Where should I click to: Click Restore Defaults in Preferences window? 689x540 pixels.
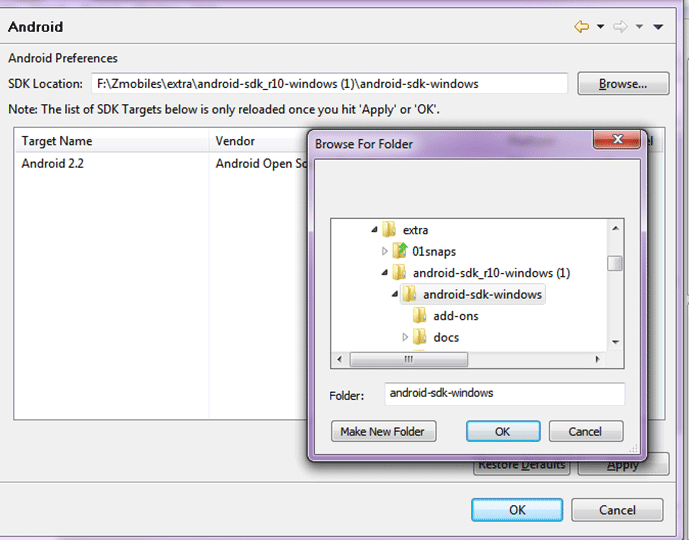coord(522,468)
